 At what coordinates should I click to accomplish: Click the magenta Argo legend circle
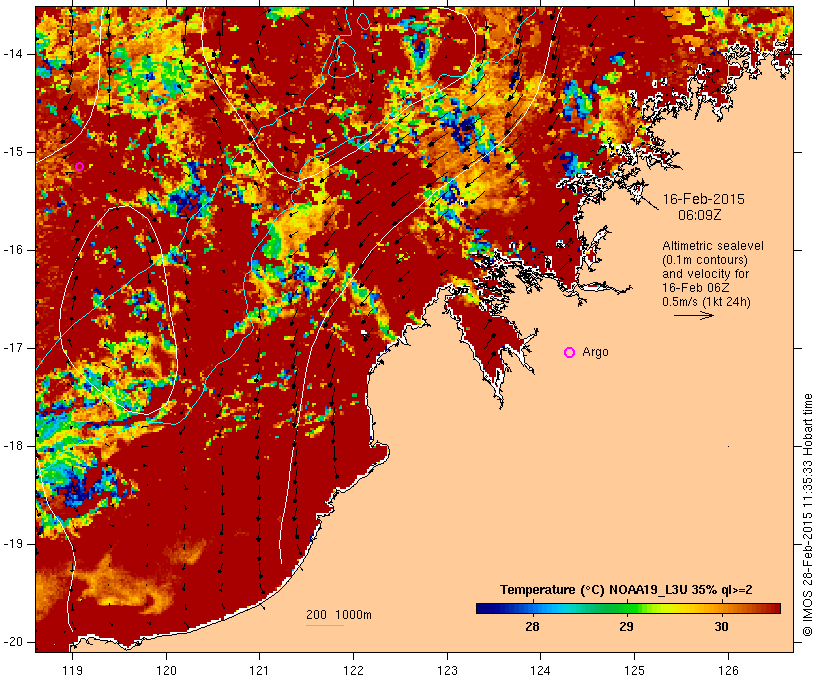[x=570, y=353]
